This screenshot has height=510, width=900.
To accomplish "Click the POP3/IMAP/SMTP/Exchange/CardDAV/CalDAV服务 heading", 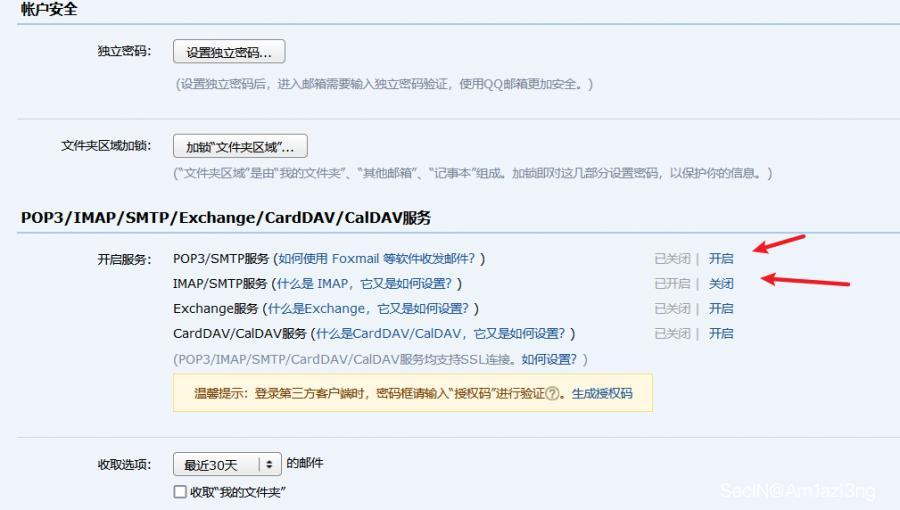I will click(226, 218).
